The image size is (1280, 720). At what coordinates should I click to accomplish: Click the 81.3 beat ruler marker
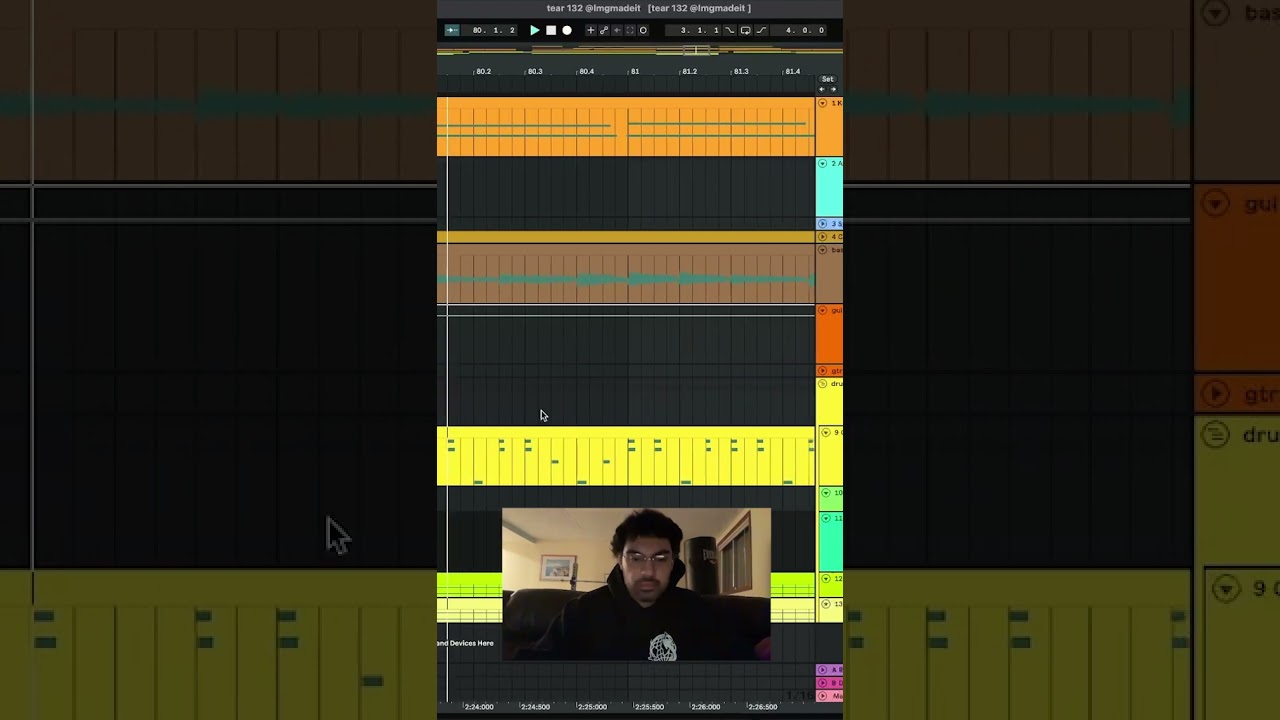click(x=740, y=71)
